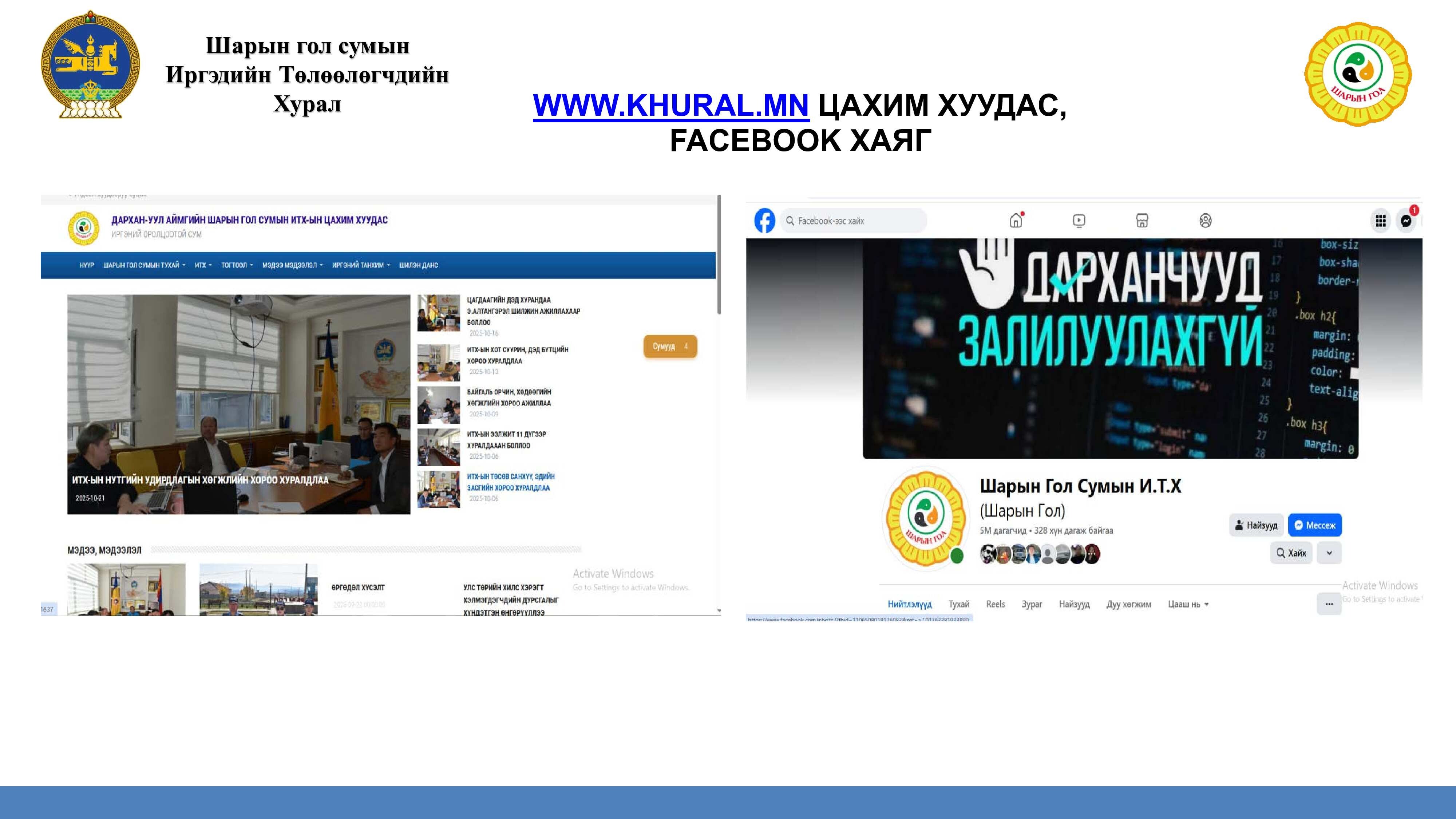Click the orange Сумууд 4 button
Screen dimensions: 1456x819
tap(670, 347)
